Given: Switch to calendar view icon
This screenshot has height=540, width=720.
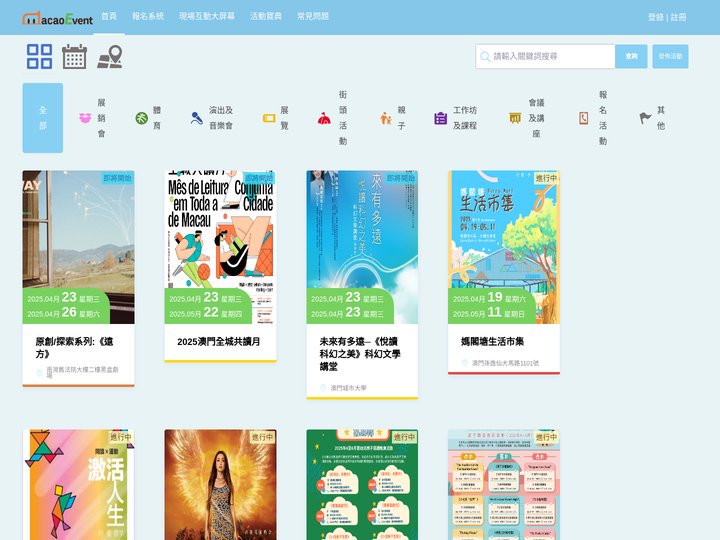Looking at the screenshot, I should click(74, 56).
